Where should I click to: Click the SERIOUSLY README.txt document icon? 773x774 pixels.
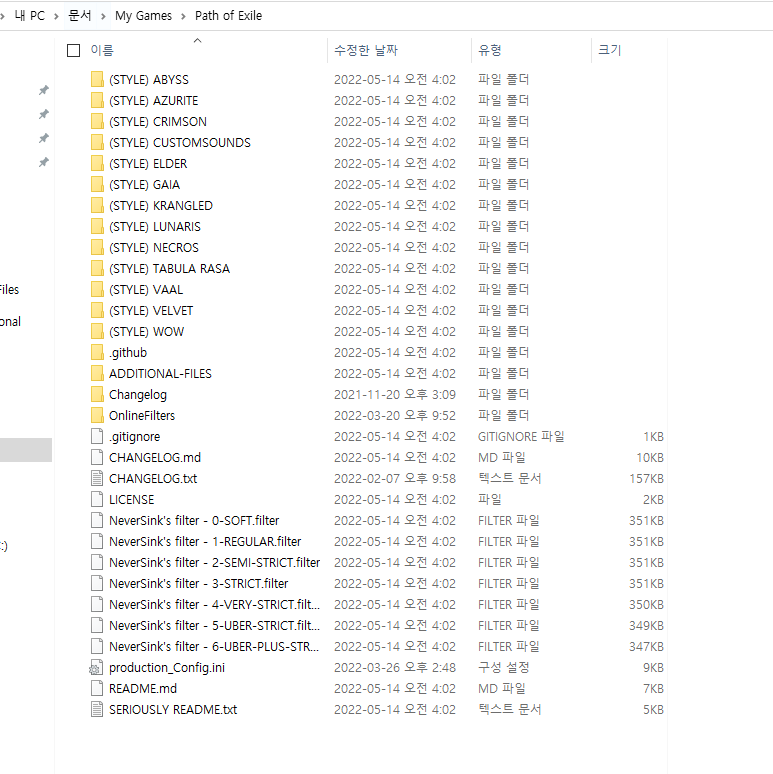(97, 709)
